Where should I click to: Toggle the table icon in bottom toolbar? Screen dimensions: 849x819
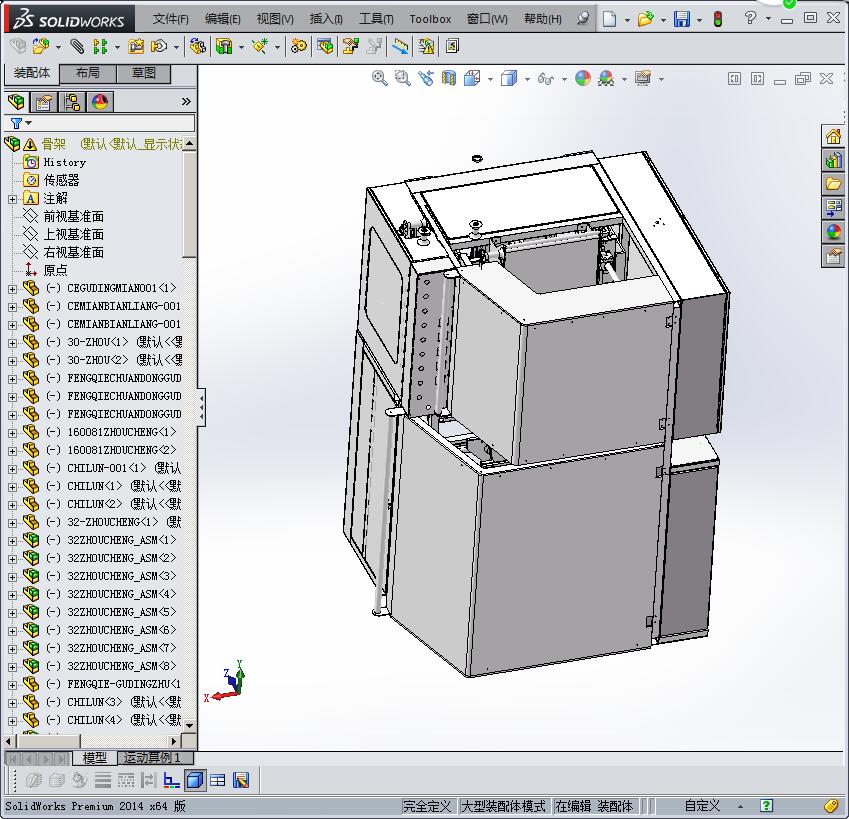click(218, 781)
